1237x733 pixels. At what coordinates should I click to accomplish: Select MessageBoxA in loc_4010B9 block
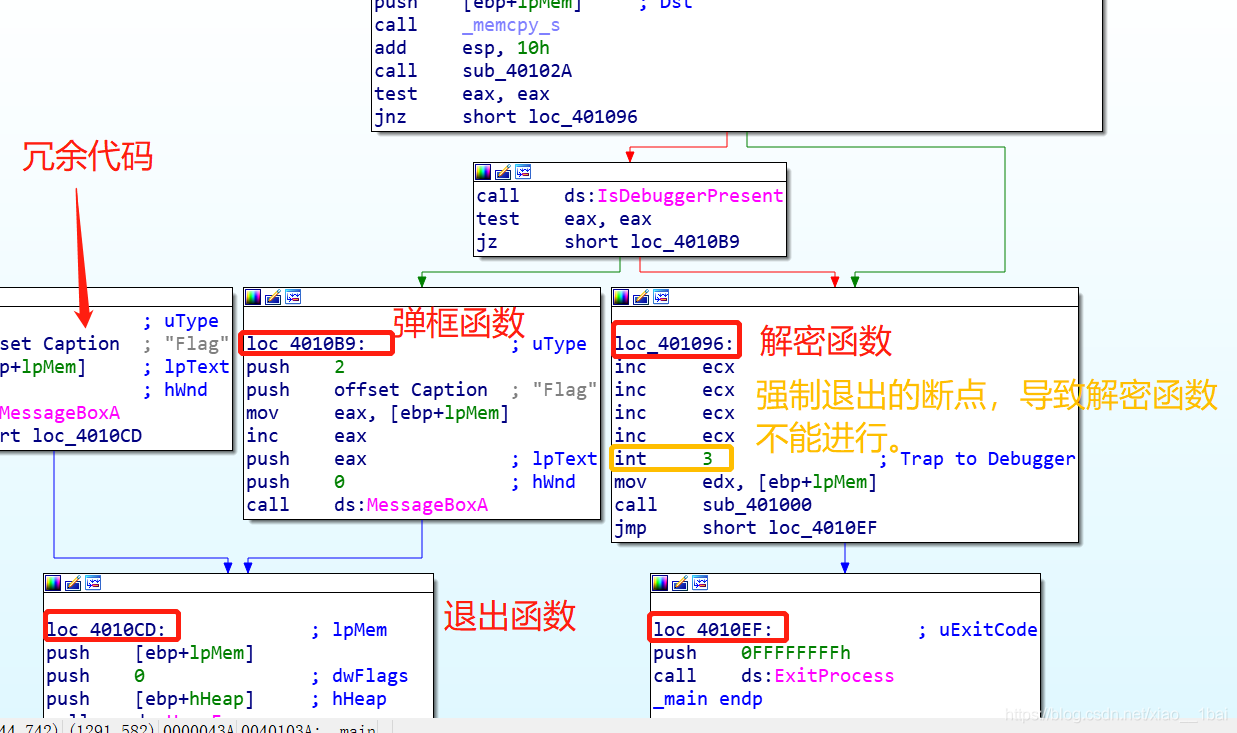[x=427, y=505]
